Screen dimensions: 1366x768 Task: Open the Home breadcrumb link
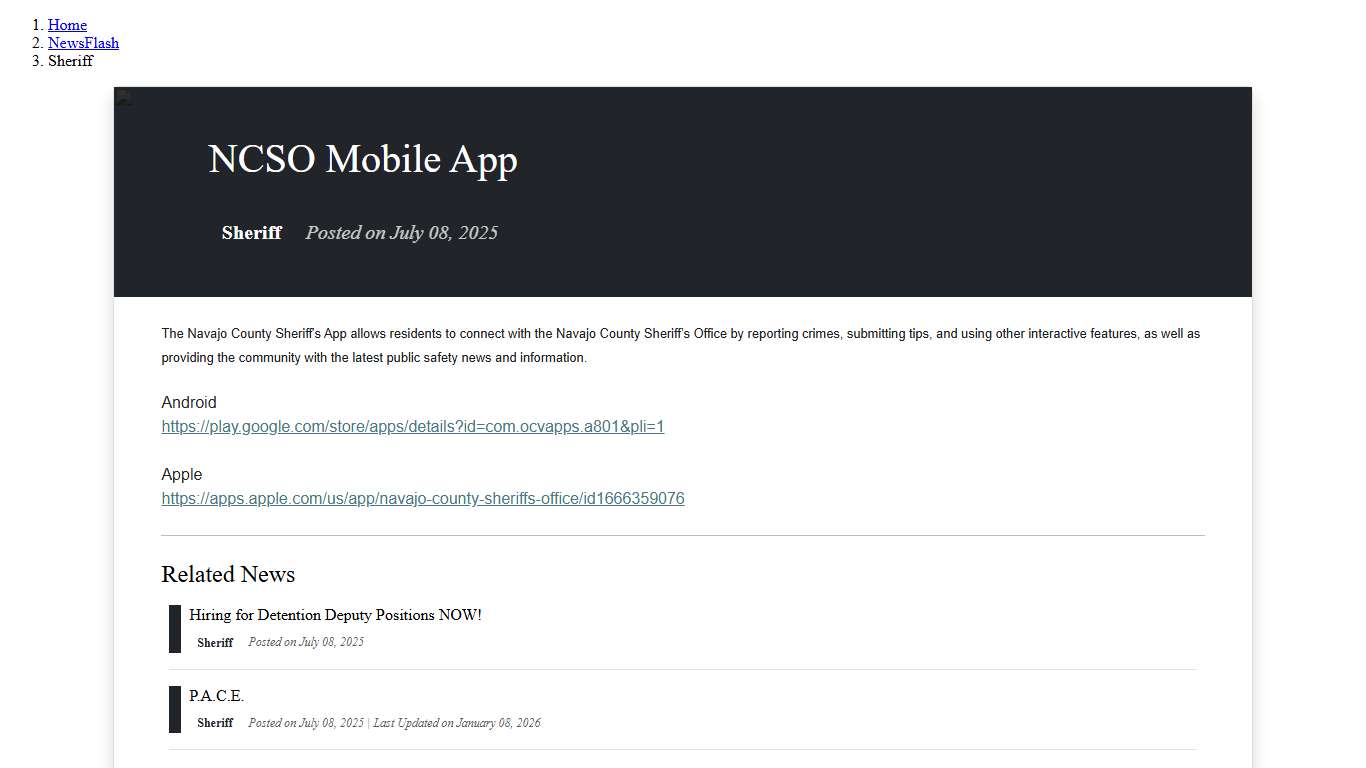(67, 24)
